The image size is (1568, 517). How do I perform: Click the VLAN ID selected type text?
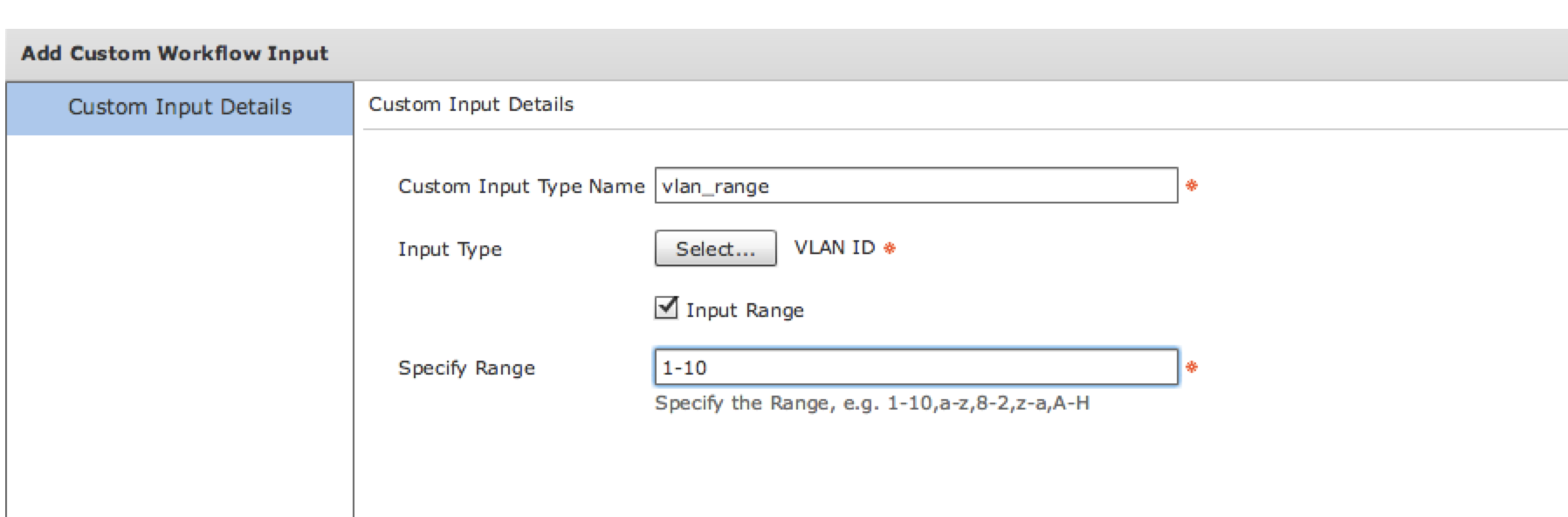pyautogui.click(x=835, y=247)
